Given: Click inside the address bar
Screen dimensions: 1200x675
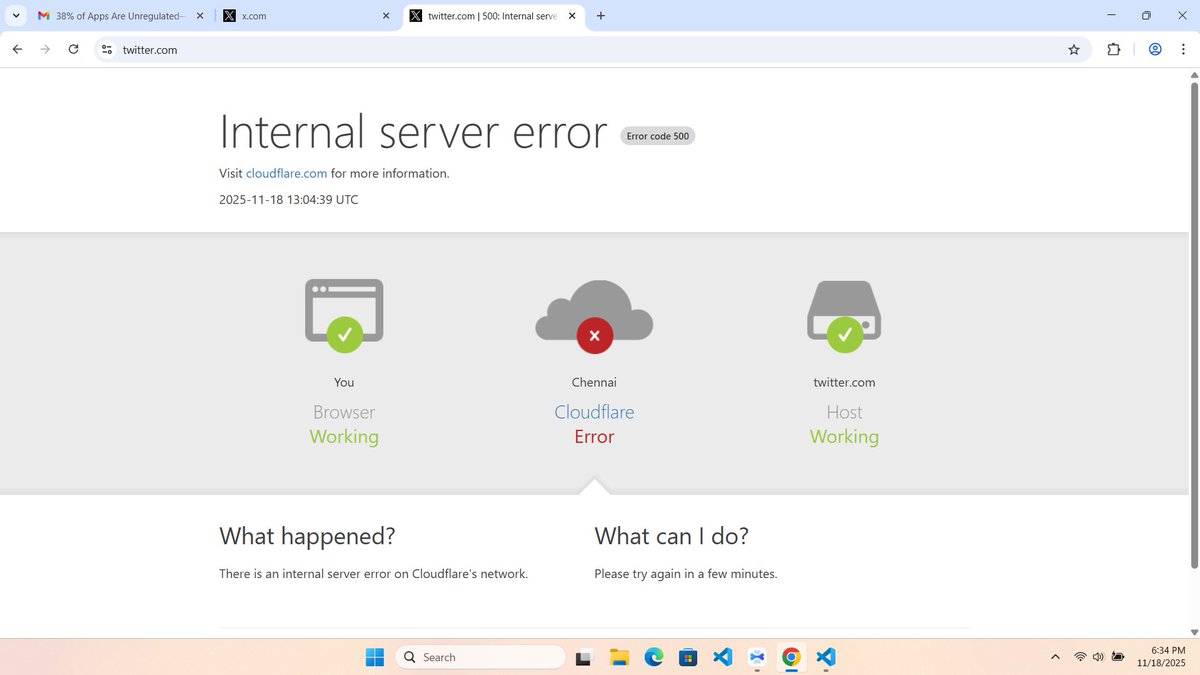Looking at the screenshot, I should (400, 49).
